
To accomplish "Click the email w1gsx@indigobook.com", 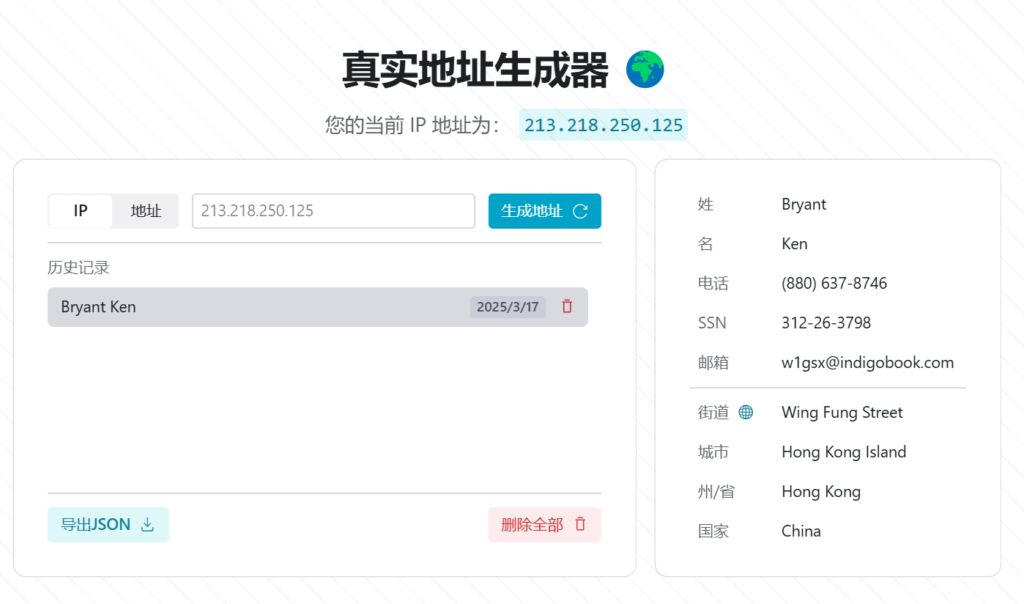I will [868, 362].
